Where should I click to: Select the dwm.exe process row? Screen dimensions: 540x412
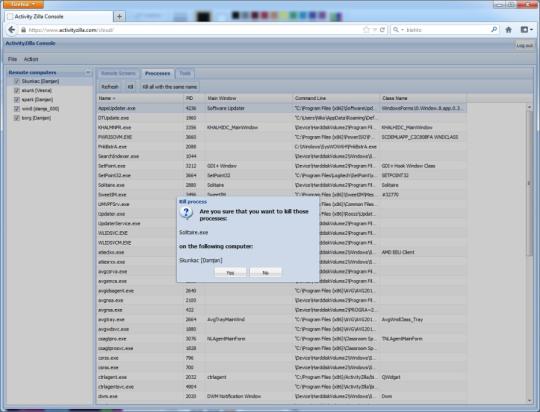click(x=281, y=396)
